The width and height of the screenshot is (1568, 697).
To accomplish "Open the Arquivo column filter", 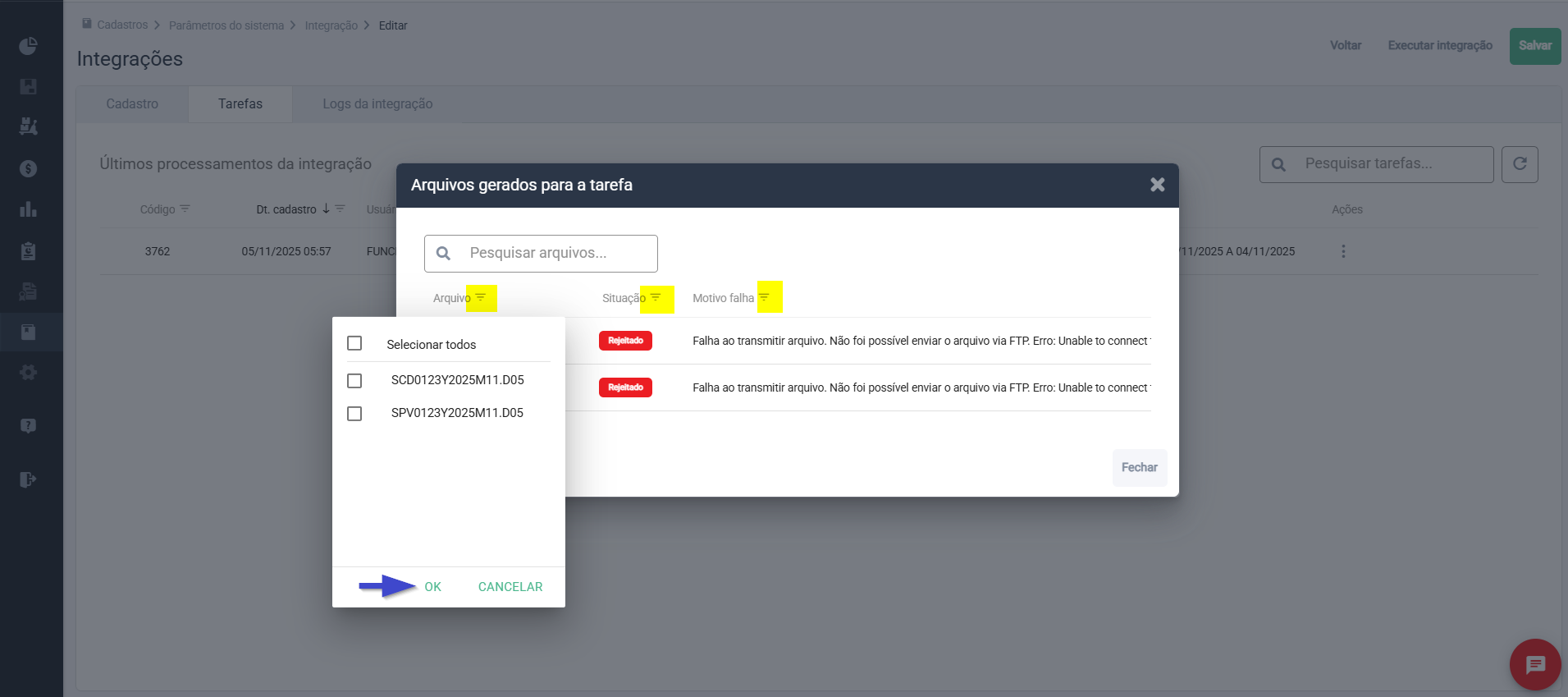I will coord(481,297).
